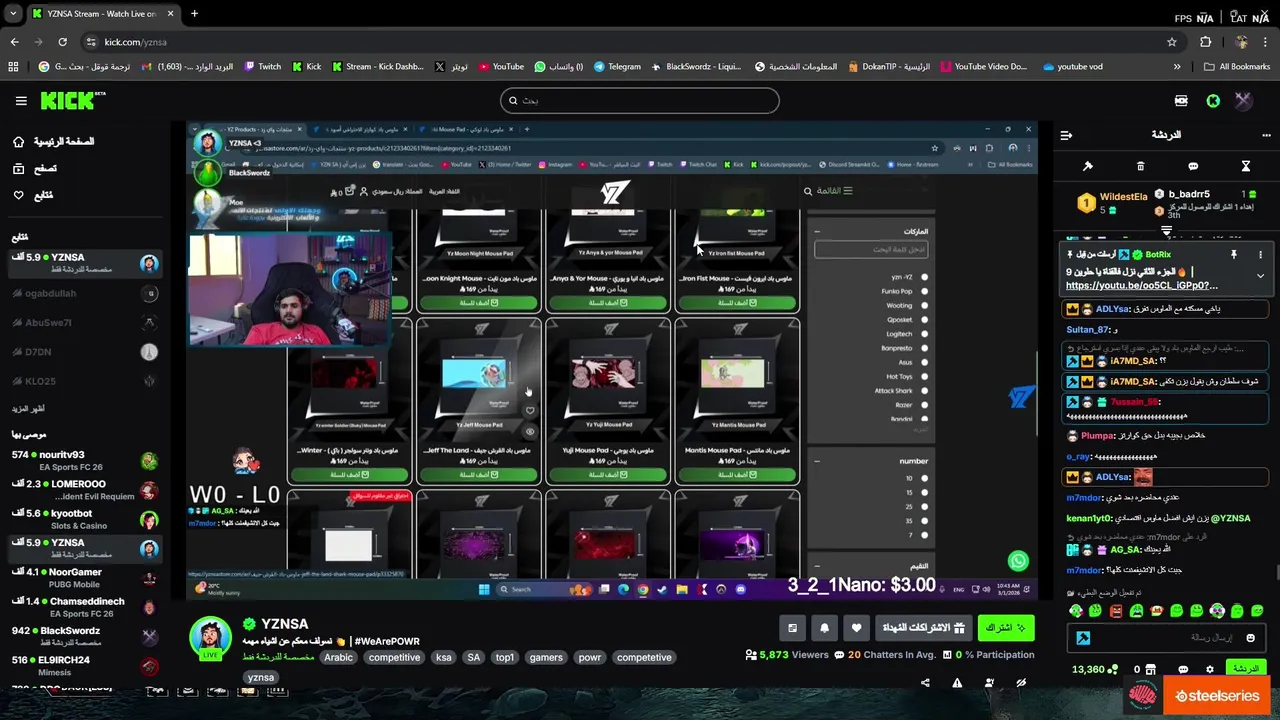
Task: Click the yznsa tag chip
Action: pyautogui.click(x=260, y=677)
